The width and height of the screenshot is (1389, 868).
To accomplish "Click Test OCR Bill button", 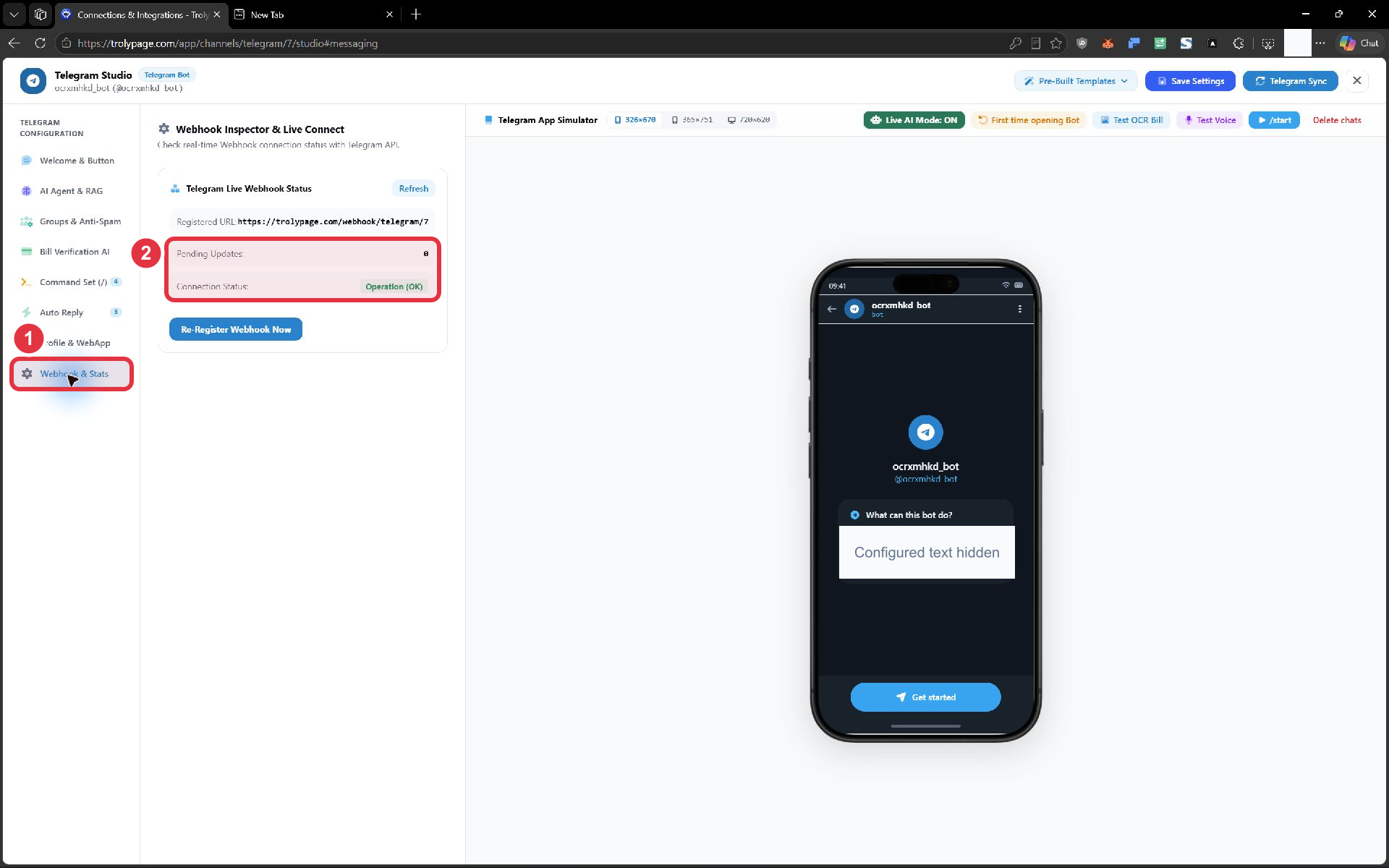I will (1131, 120).
